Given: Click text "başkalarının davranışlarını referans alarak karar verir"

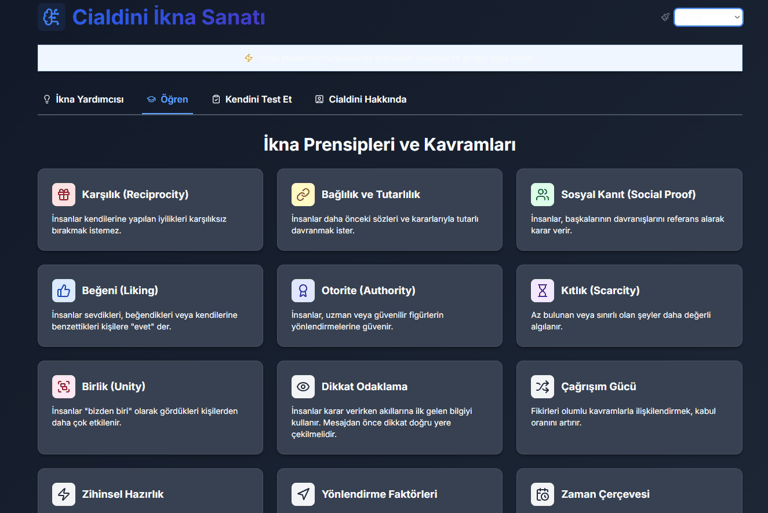Looking at the screenshot, I should tap(628, 225).
